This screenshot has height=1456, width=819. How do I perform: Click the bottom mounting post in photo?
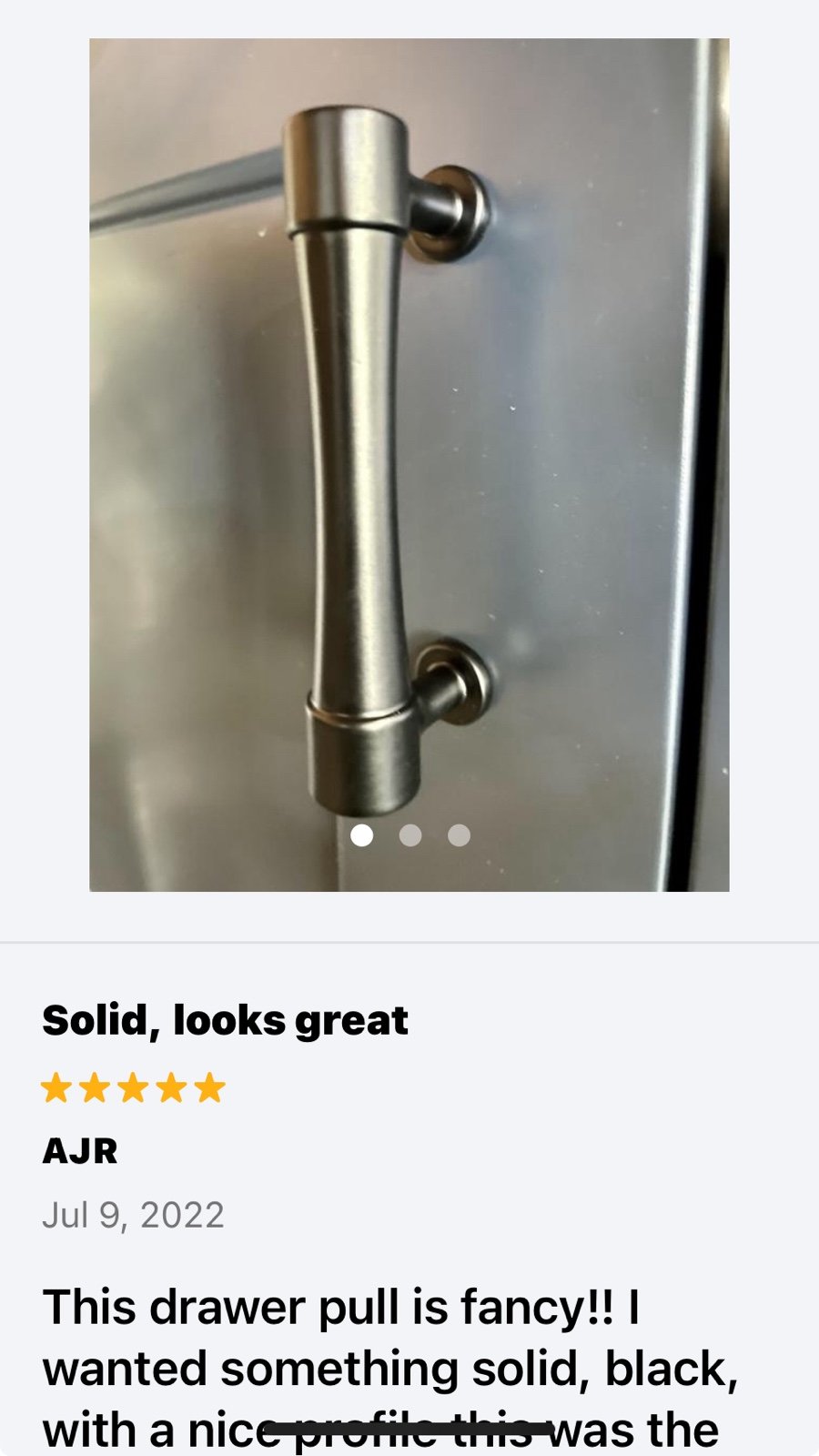pyautogui.click(x=452, y=682)
